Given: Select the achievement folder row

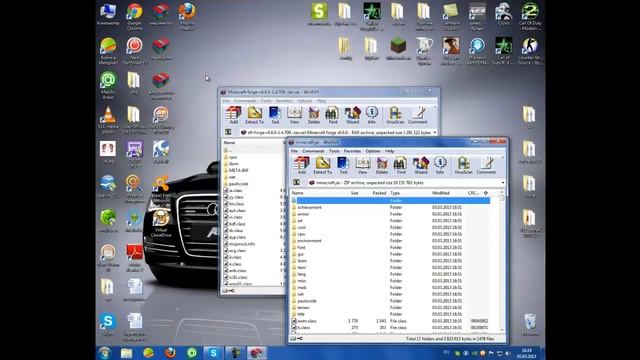Looking at the screenshot, I should (x=391, y=207).
